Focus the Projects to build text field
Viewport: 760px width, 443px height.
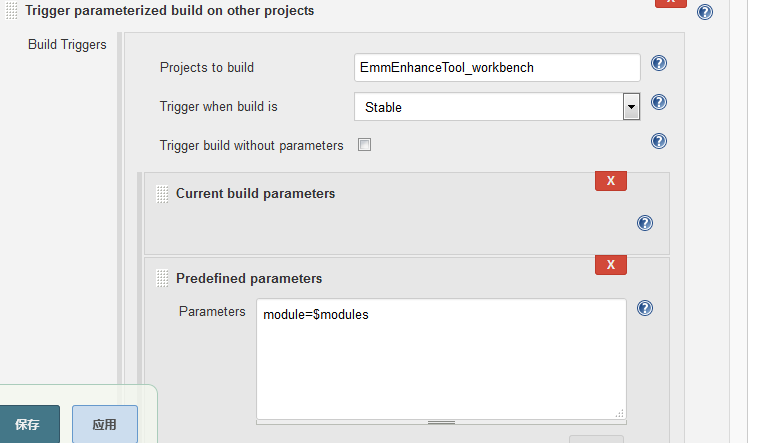pyautogui.click(x=497, y=67)
